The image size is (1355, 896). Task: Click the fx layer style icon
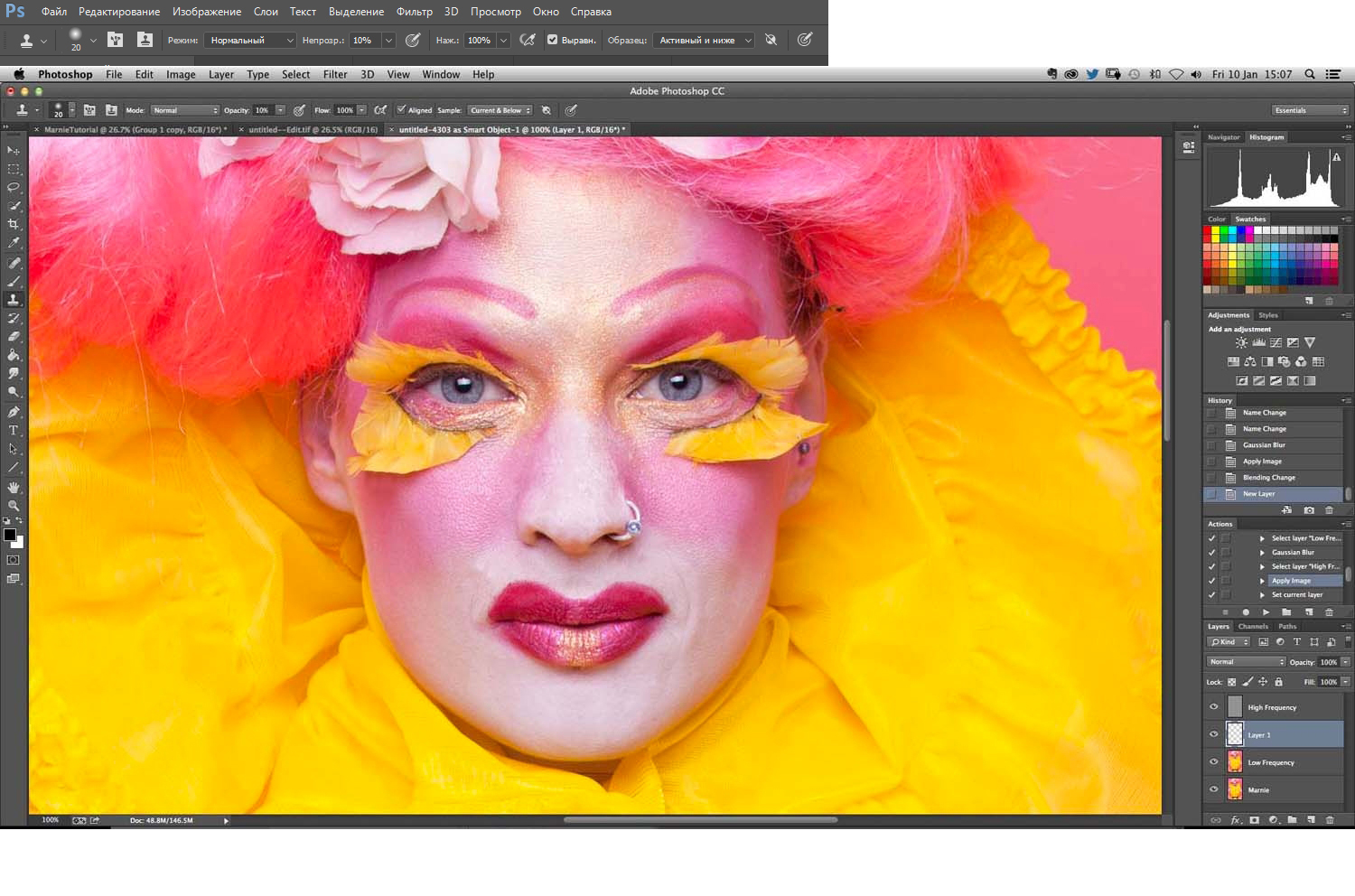click(1236, 820)
